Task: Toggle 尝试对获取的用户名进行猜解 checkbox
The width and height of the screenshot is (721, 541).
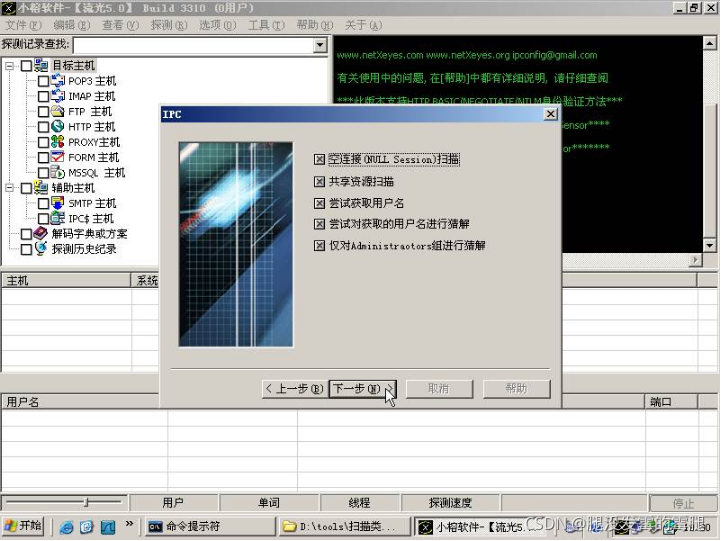Action: 319,224
